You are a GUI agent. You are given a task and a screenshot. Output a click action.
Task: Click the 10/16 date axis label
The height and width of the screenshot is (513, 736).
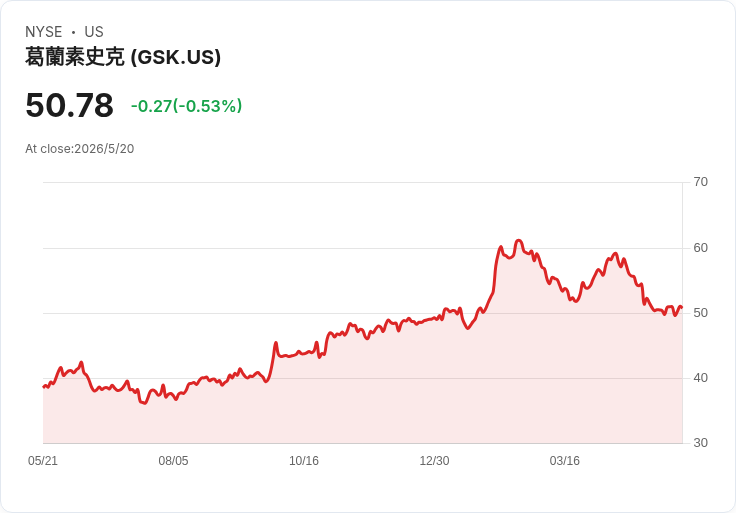(304, 461)
